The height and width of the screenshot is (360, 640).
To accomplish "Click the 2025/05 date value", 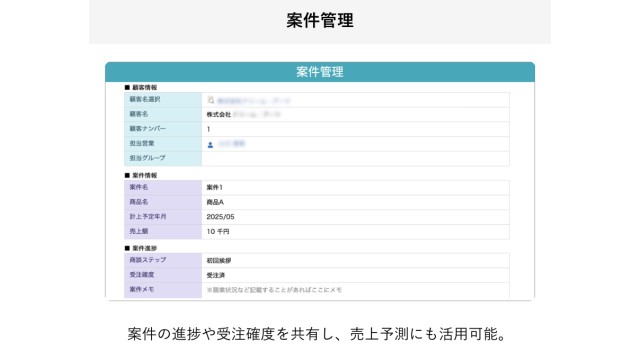I will coord(220,217).
